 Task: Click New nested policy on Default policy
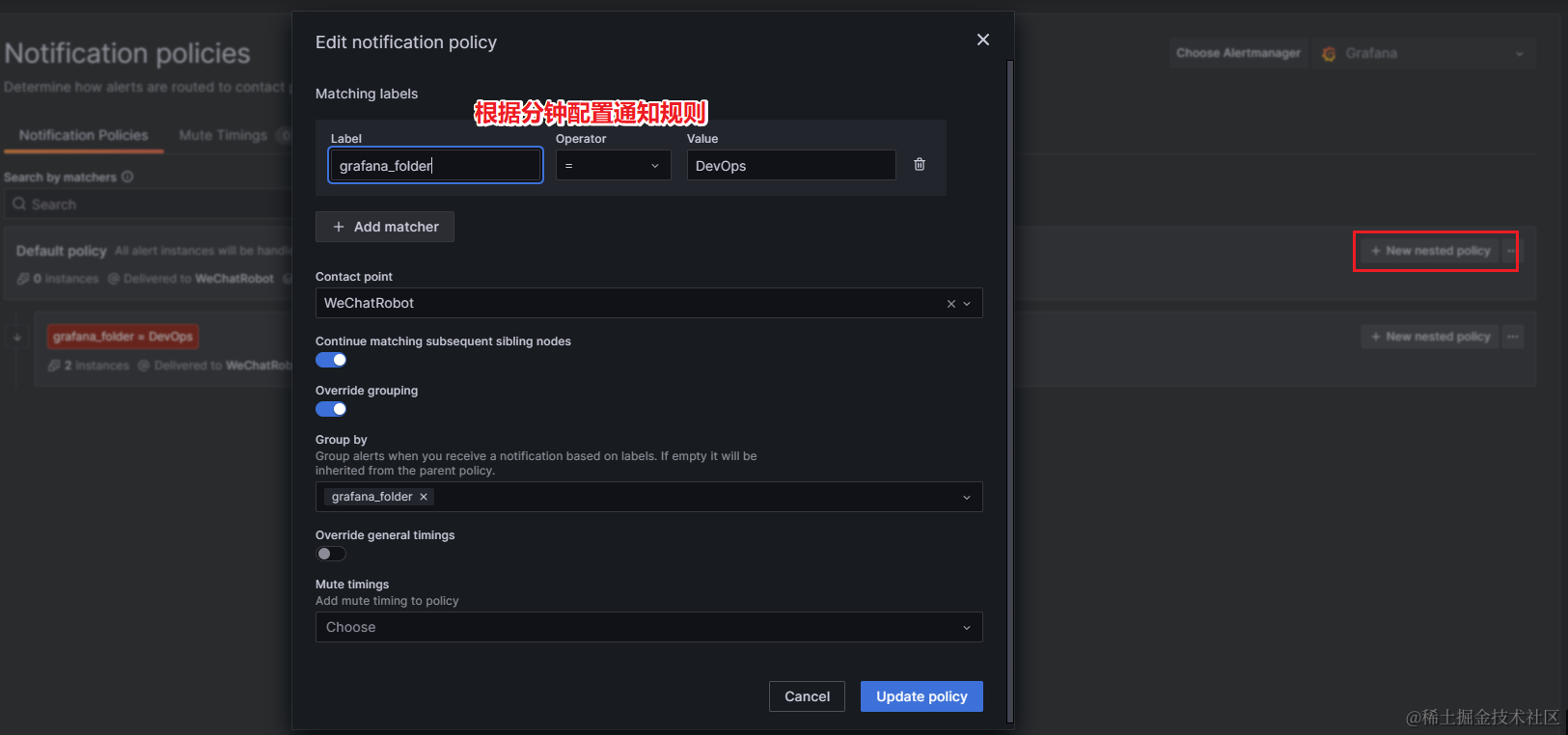pos(1431,251)
